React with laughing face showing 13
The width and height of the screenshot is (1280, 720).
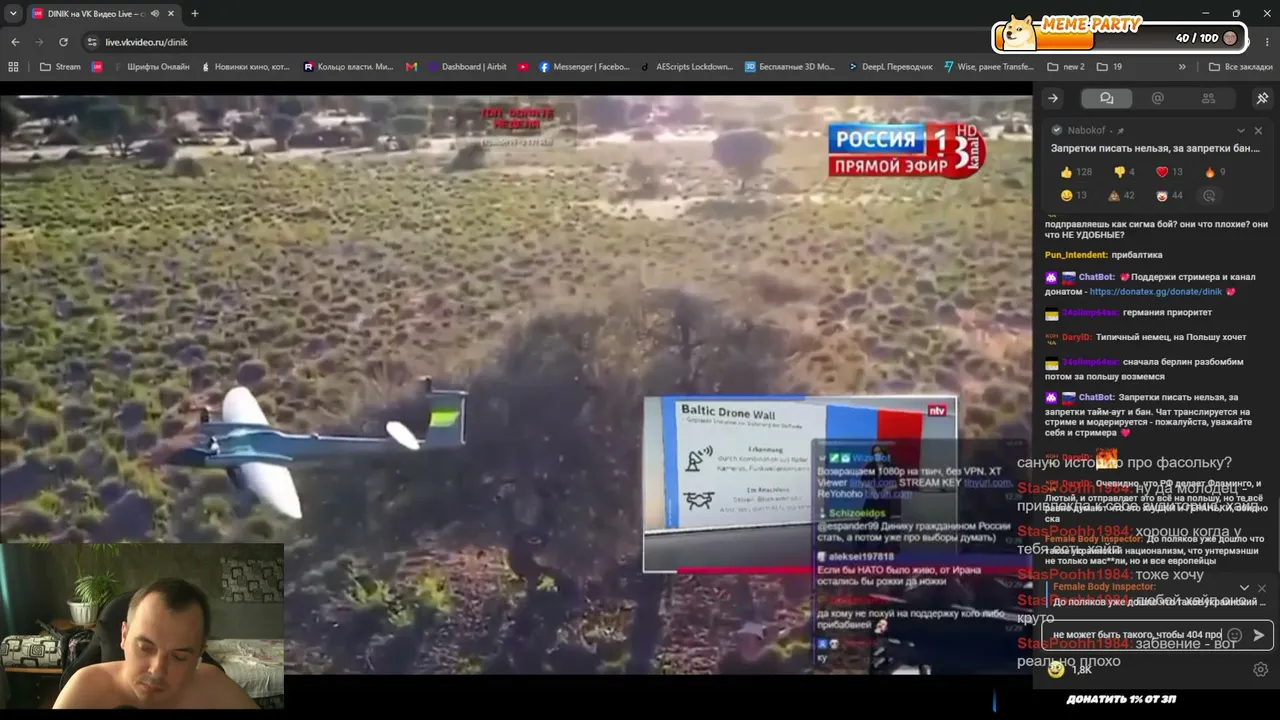1074,196
